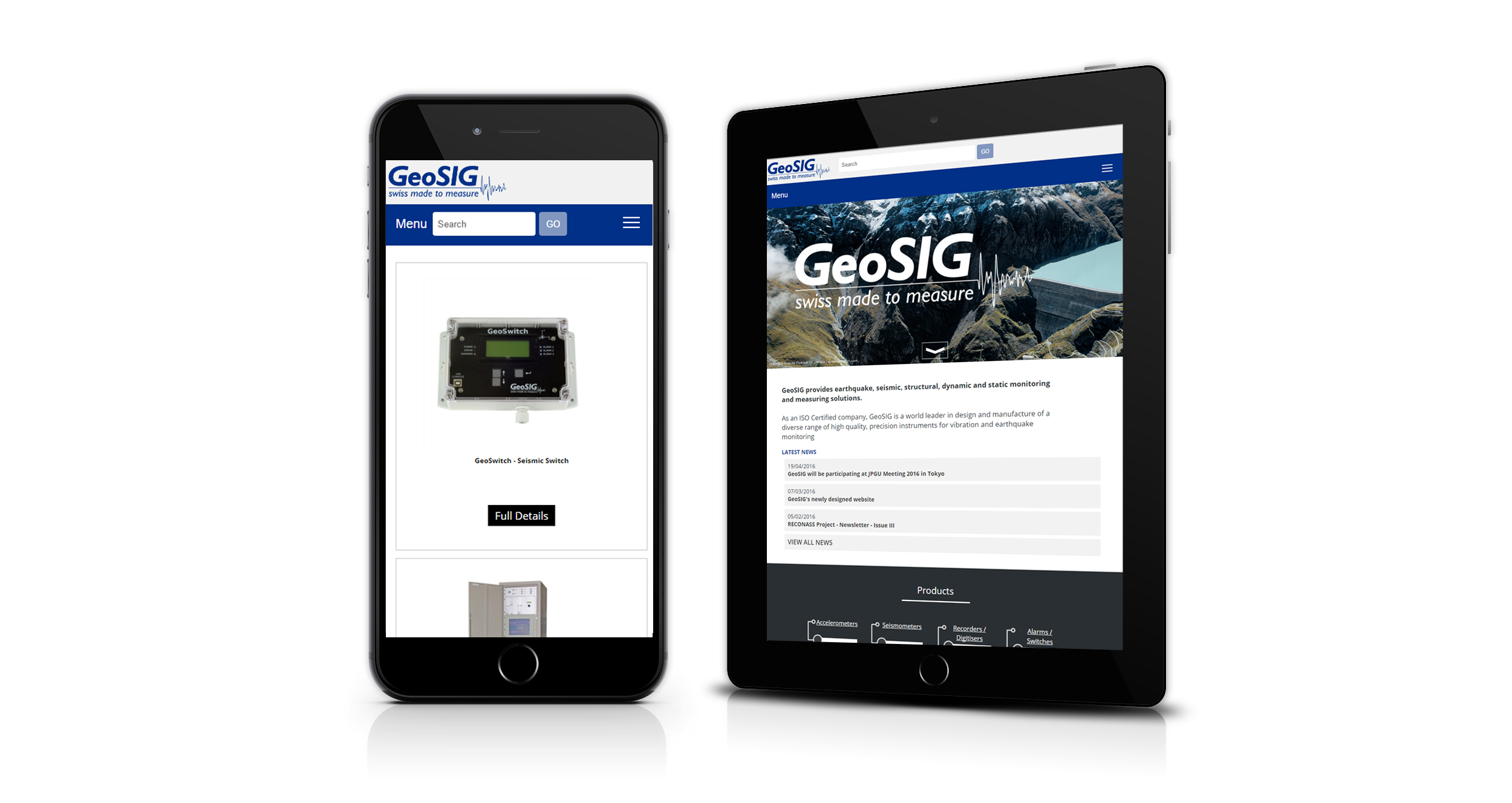Click search input field on phone
Image resolution: width=1512 pixels, height=803 pixels.
pos(483,225)
